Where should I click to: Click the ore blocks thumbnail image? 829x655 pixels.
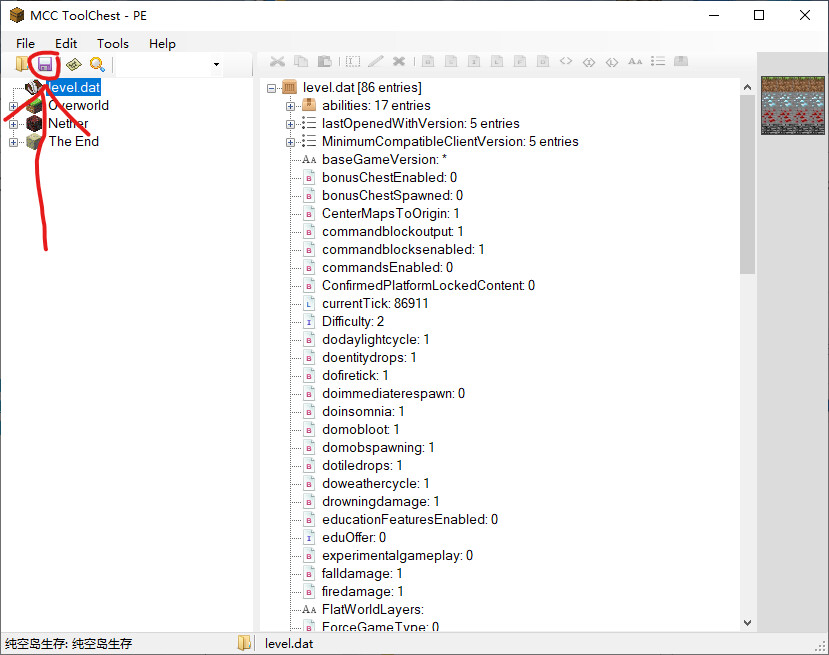[793, 105]
